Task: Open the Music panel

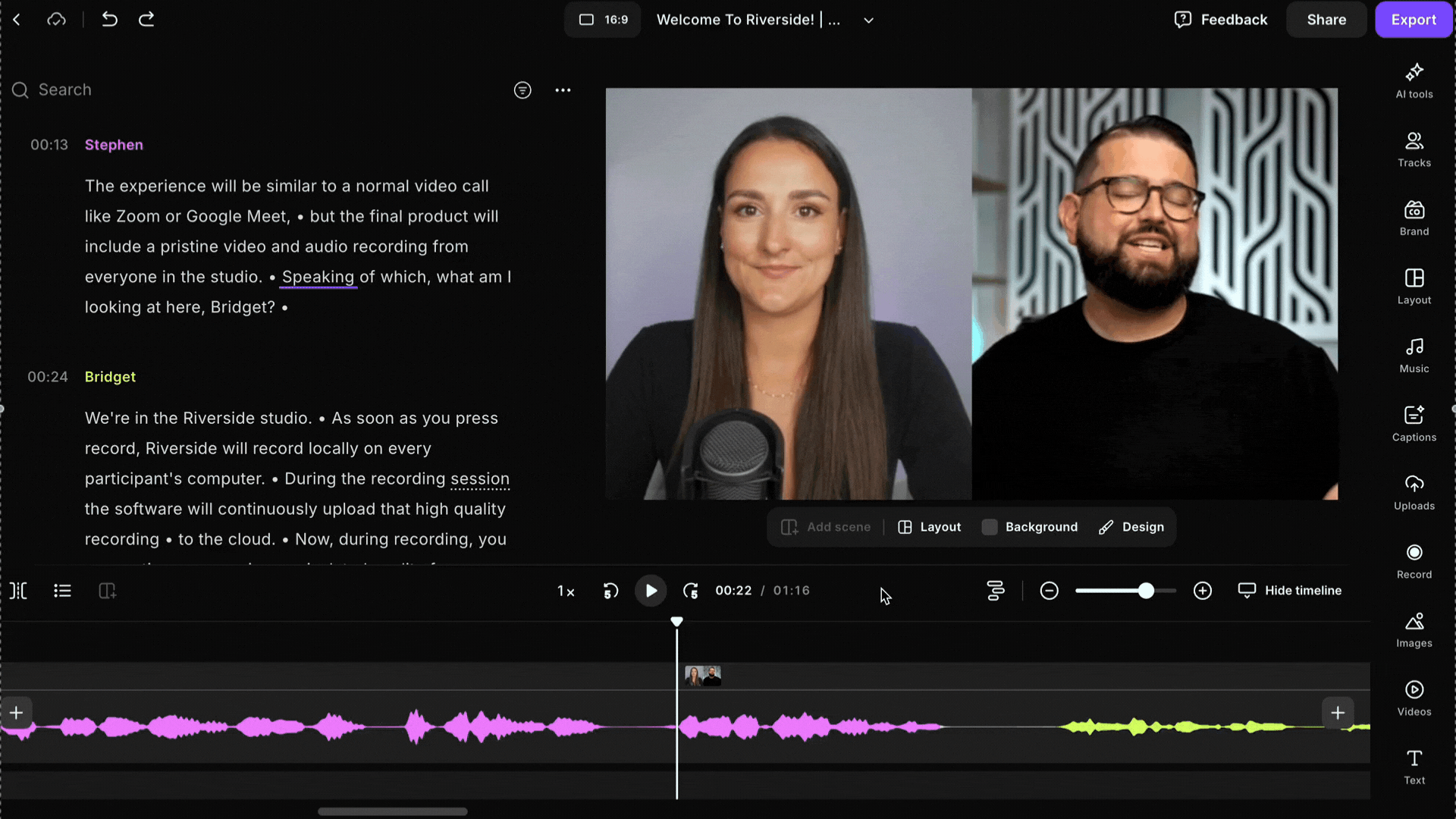Action: [1414, 355]
